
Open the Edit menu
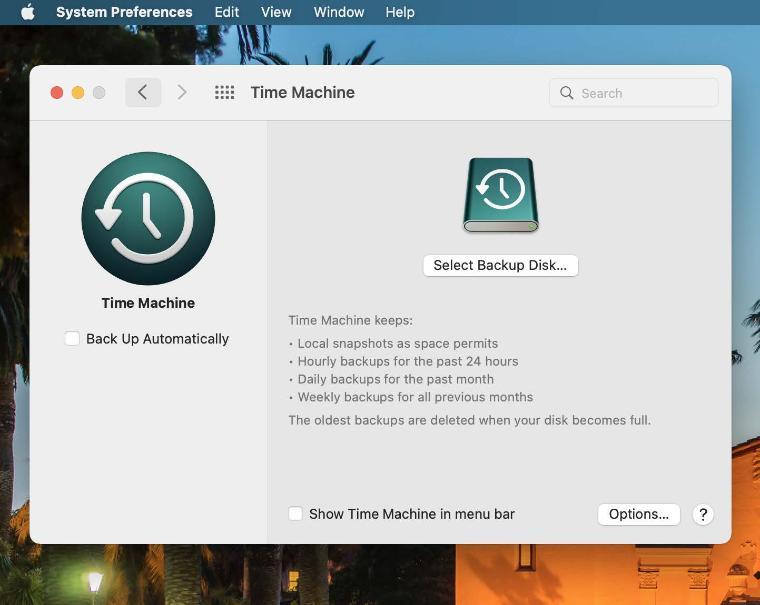pyautogui.click(x=227, y=12)
